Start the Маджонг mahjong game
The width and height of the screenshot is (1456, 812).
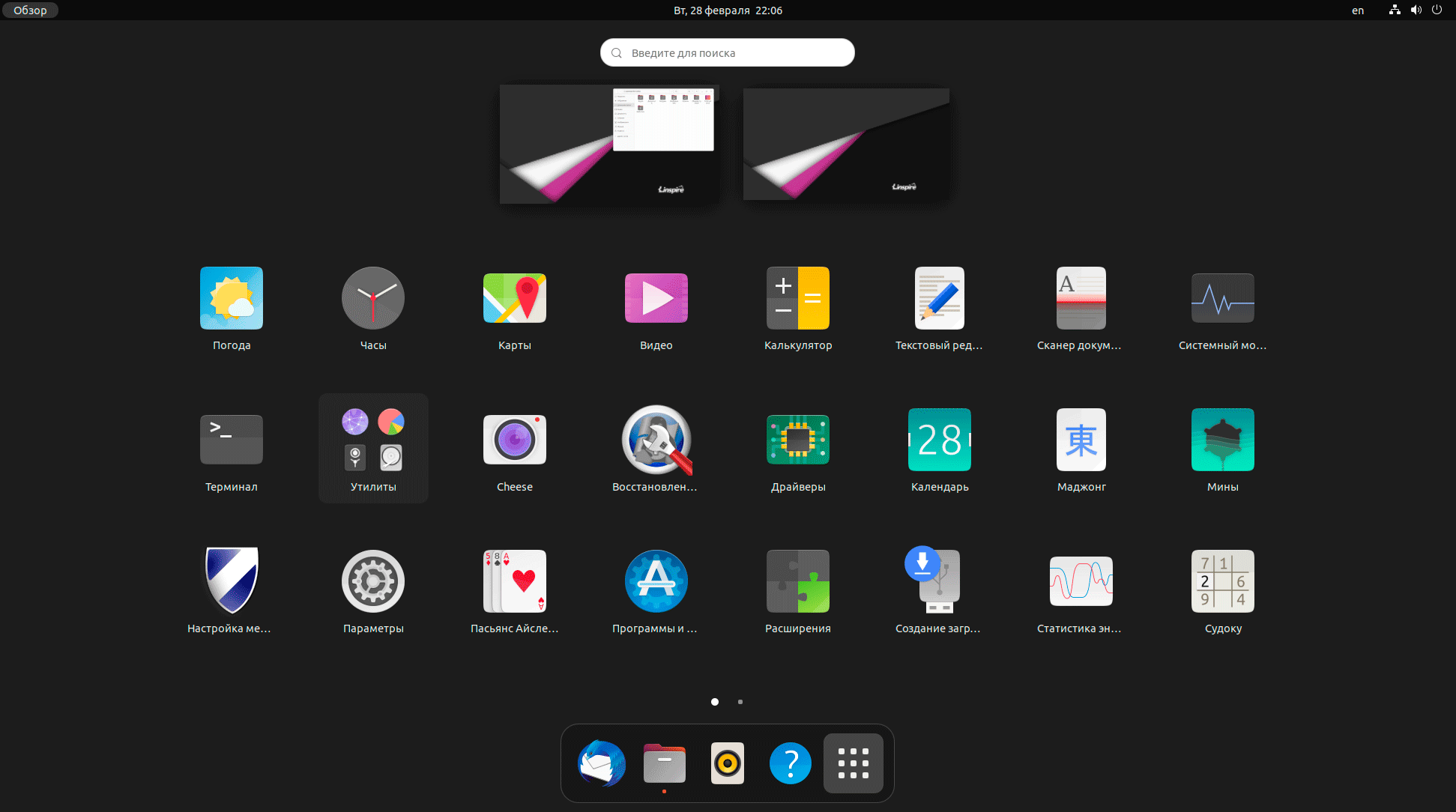tap(1081, 440)
